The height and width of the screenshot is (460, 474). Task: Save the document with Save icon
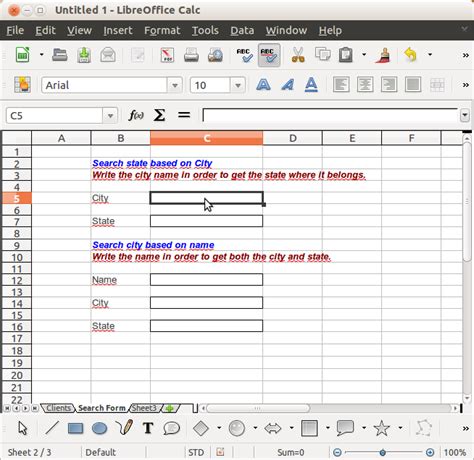coord(84,55)
